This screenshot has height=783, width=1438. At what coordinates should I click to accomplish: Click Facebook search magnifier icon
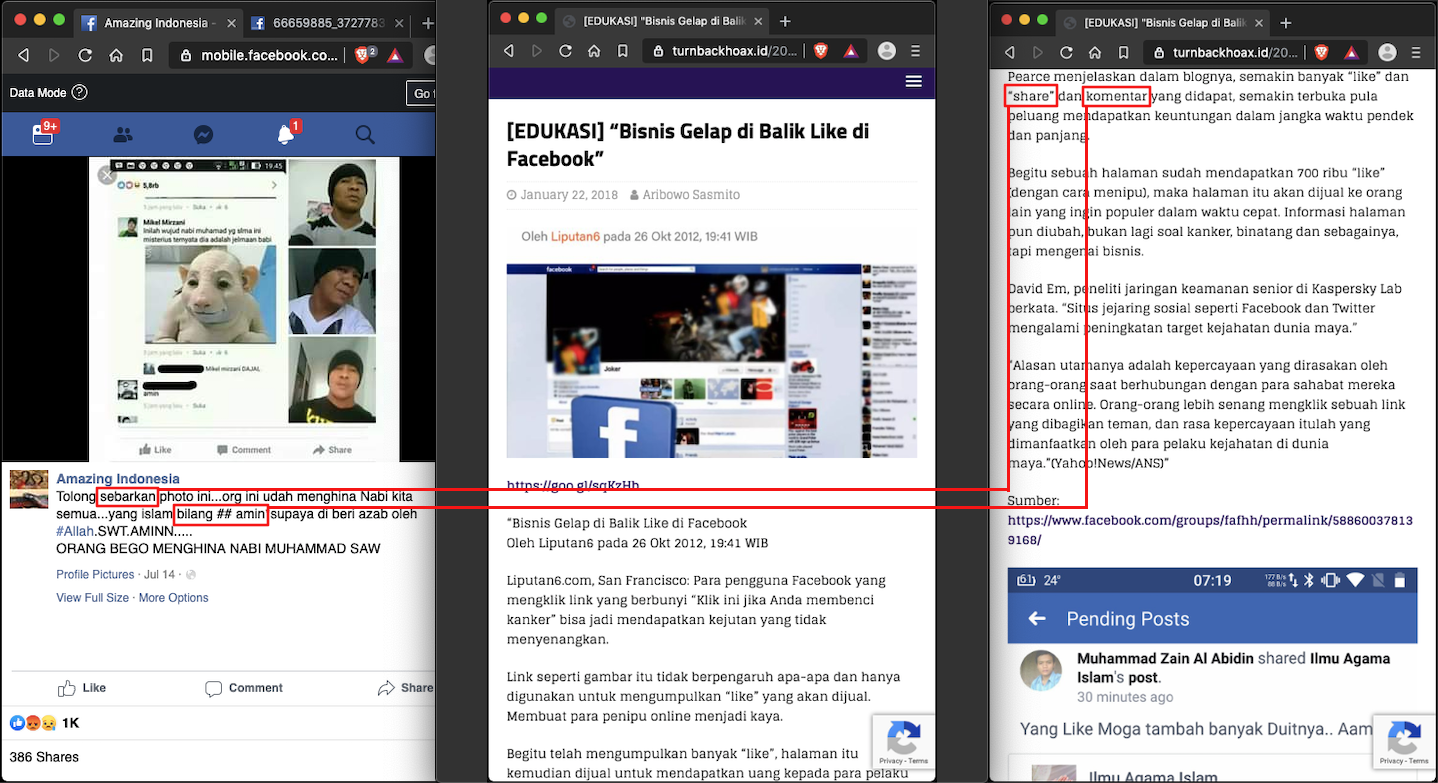click(x=365, y=135)
